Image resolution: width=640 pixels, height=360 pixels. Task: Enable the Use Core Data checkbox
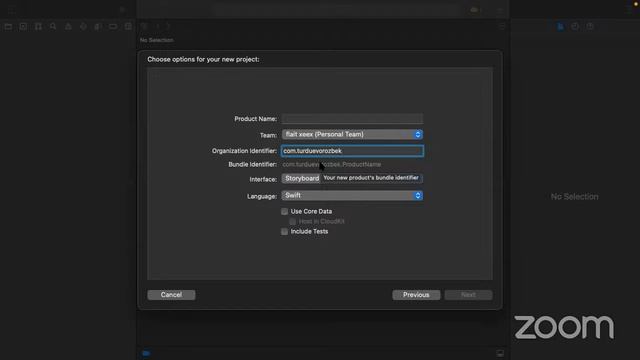point(284,211)
